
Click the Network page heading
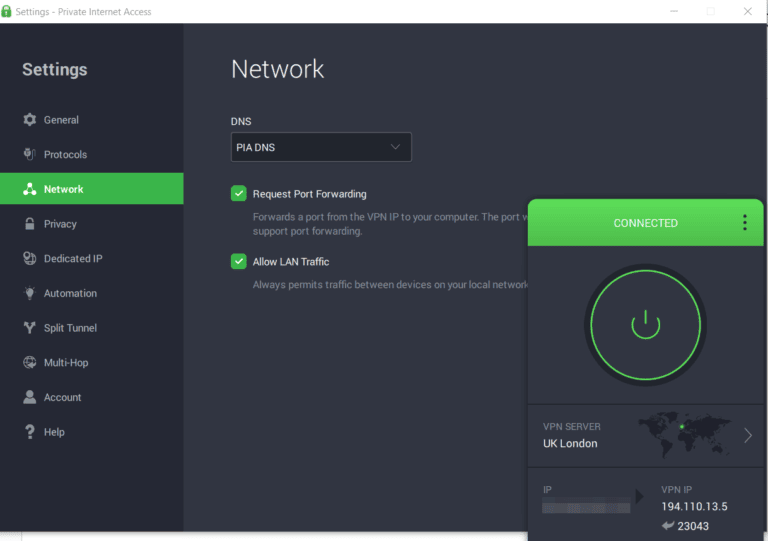pyautogui.click(x=278, y=69)
